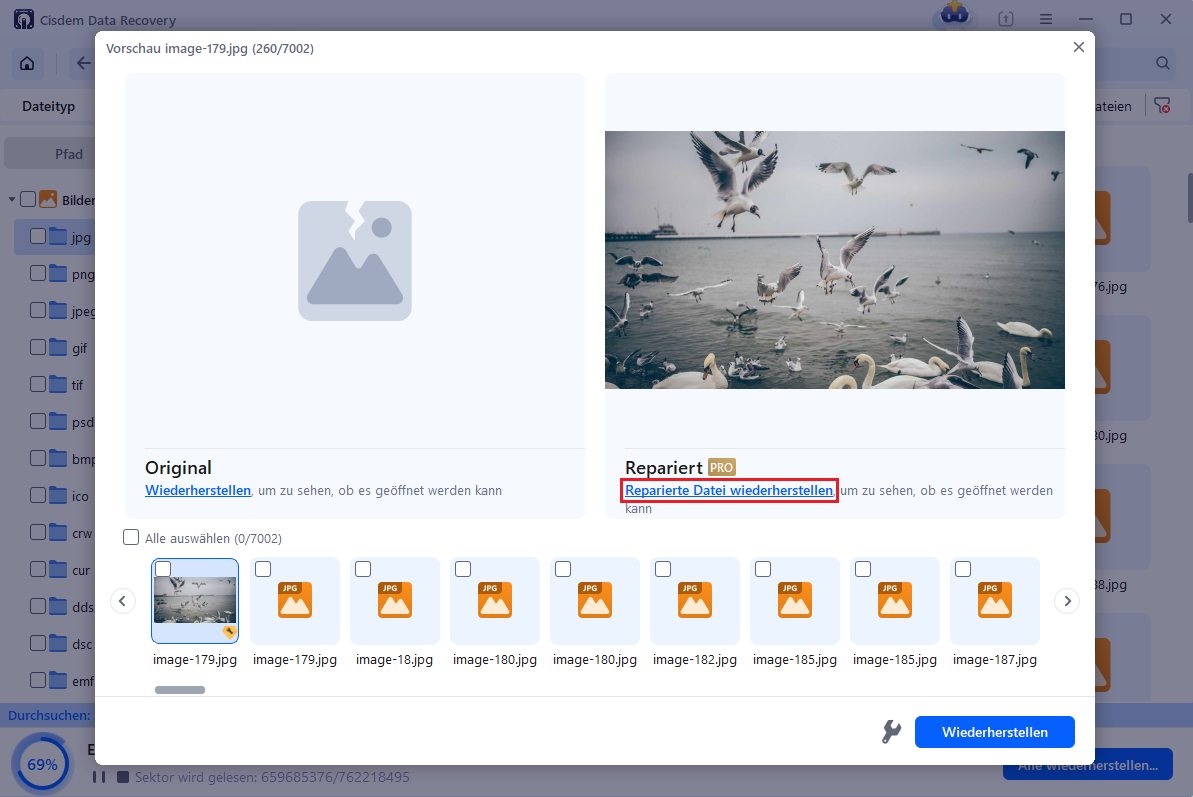Click the Reparierte Datei wiederherstellen link

tap(728, 491)
